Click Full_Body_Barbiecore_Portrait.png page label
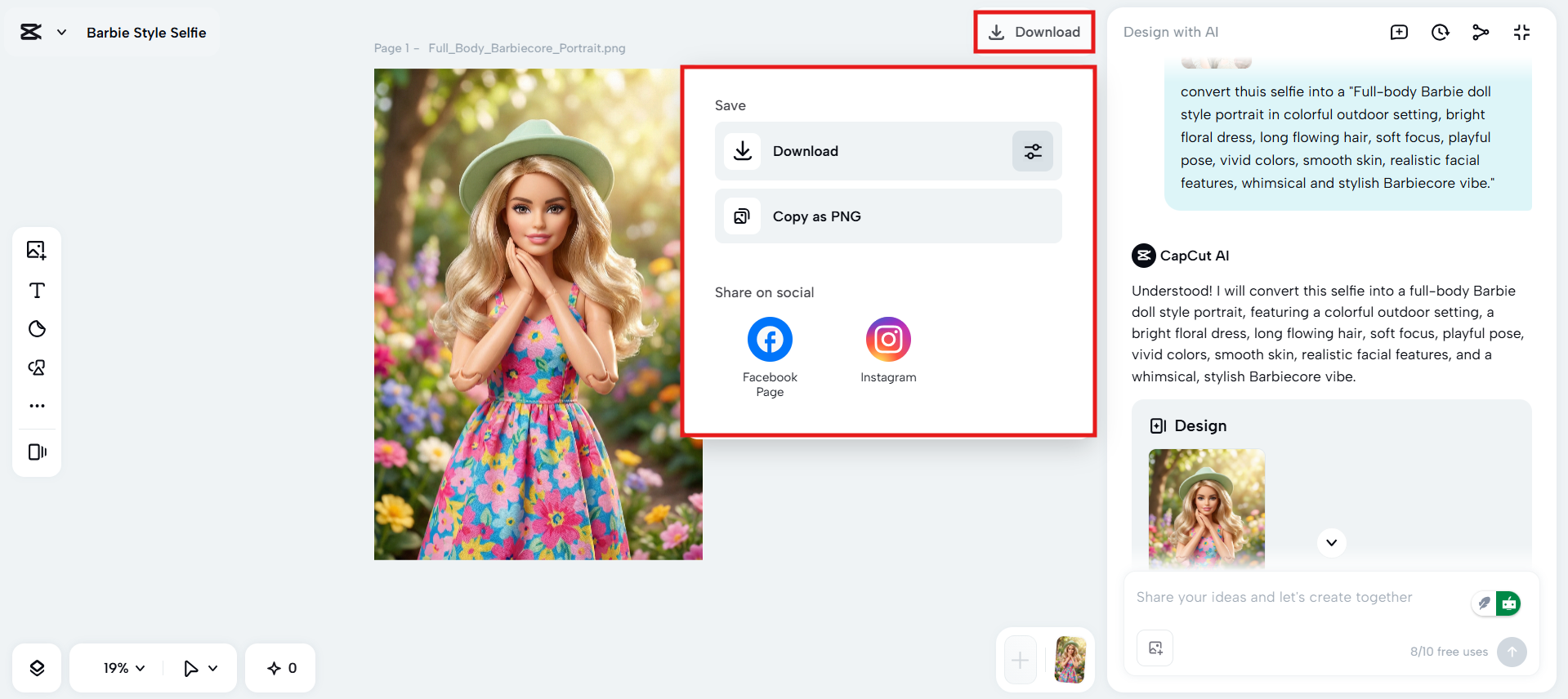Image resolution: width=1568 pixels, height=699 pixels. (527, 48)
